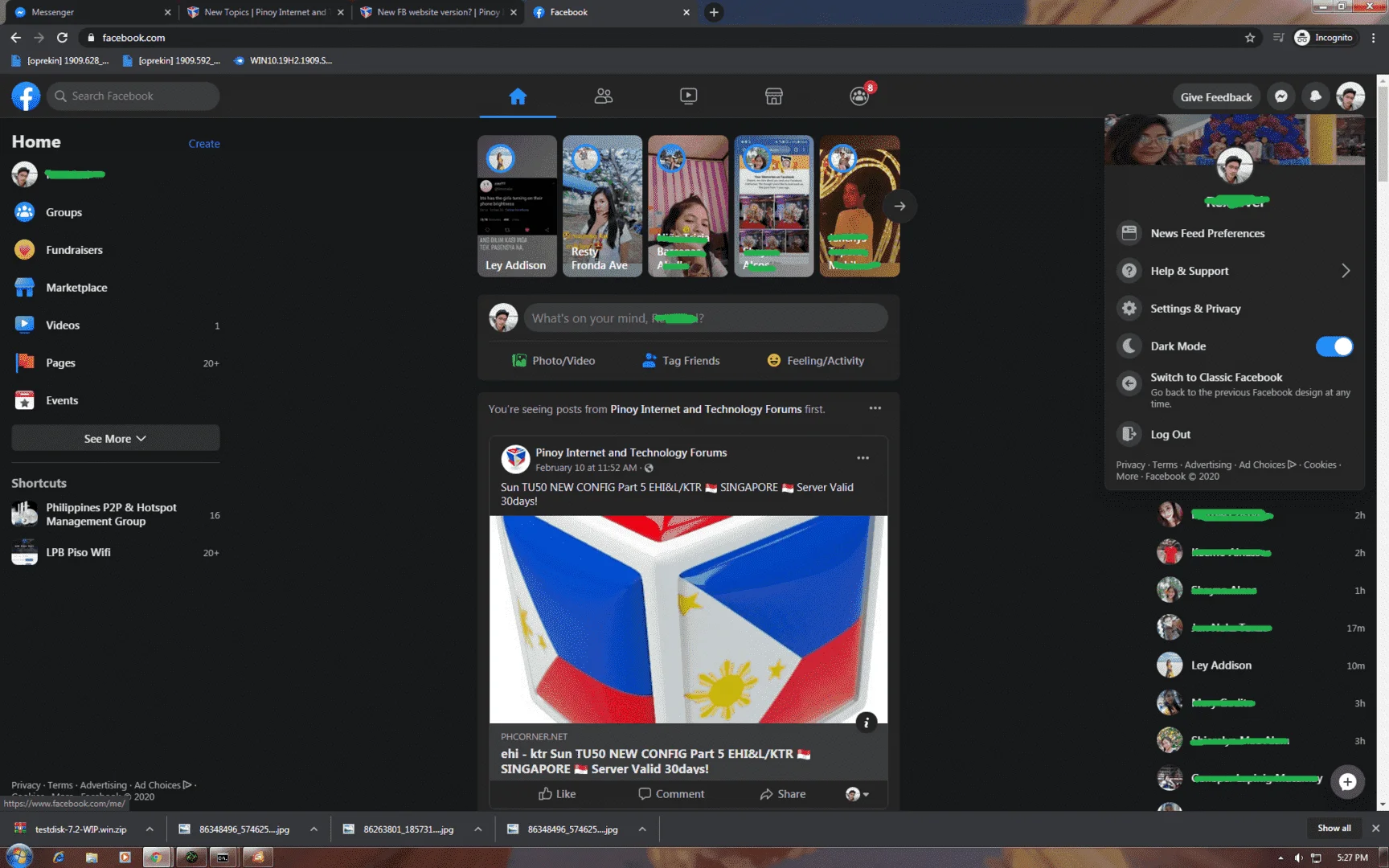Open Pages in the left sidebar
Screen dimensions: 1389x868
(116, 363)
